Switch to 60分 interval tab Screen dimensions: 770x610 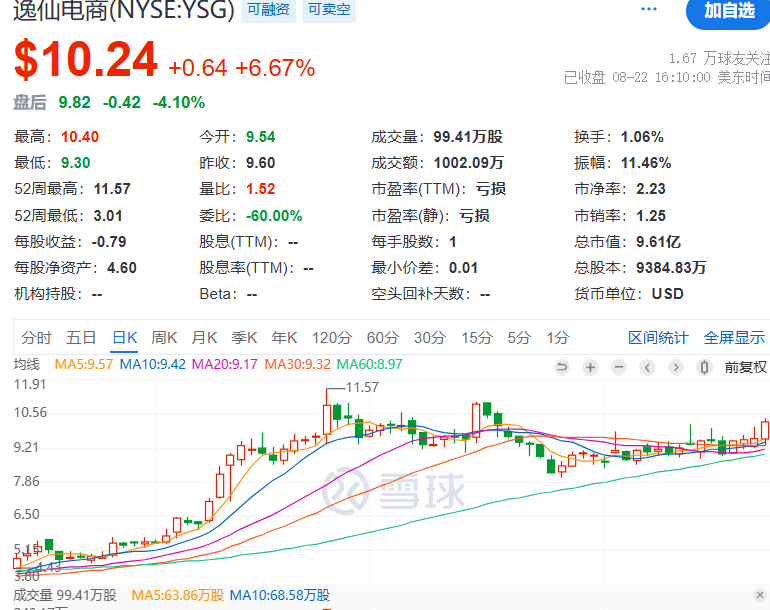pos(383,338)
